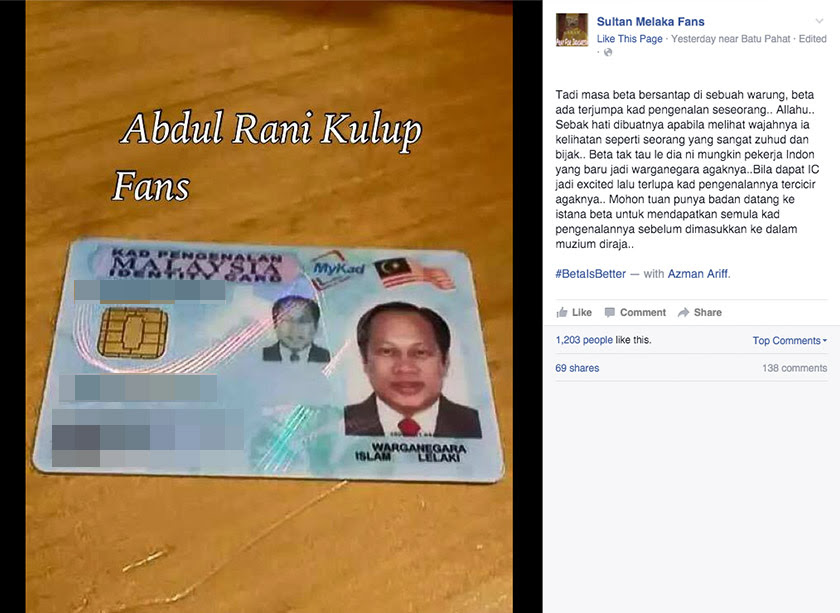Click the Comment speech bubble icon
This screenshot has height=613, width=840.
coord(609,312)
